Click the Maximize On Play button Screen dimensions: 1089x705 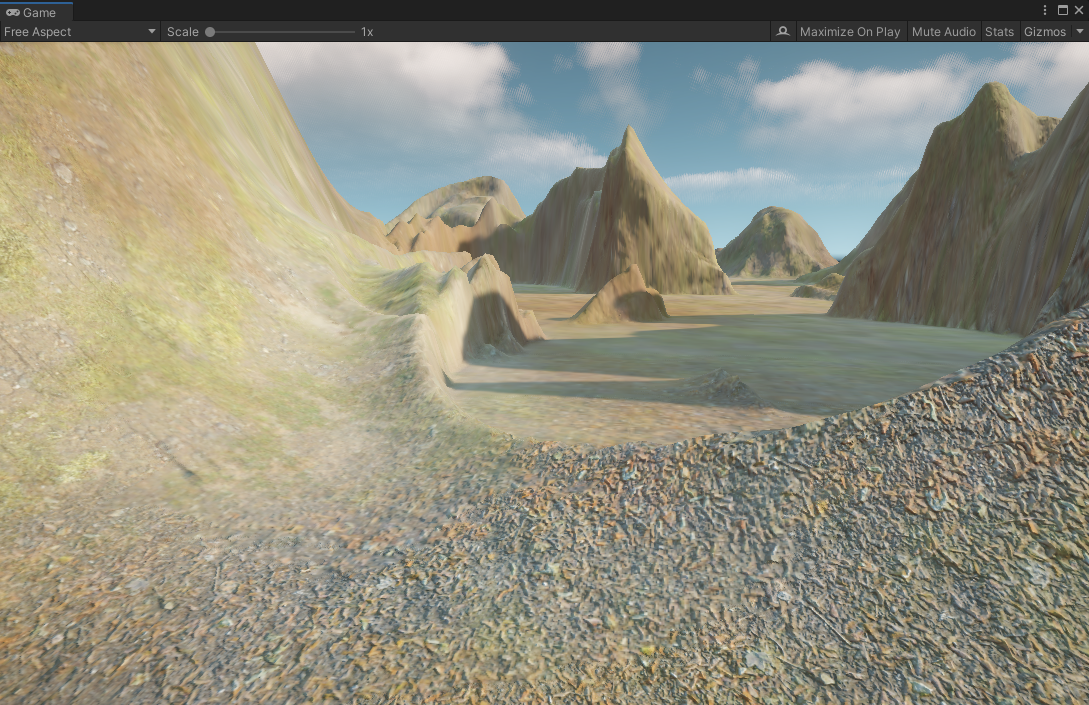tap(849, 31)
